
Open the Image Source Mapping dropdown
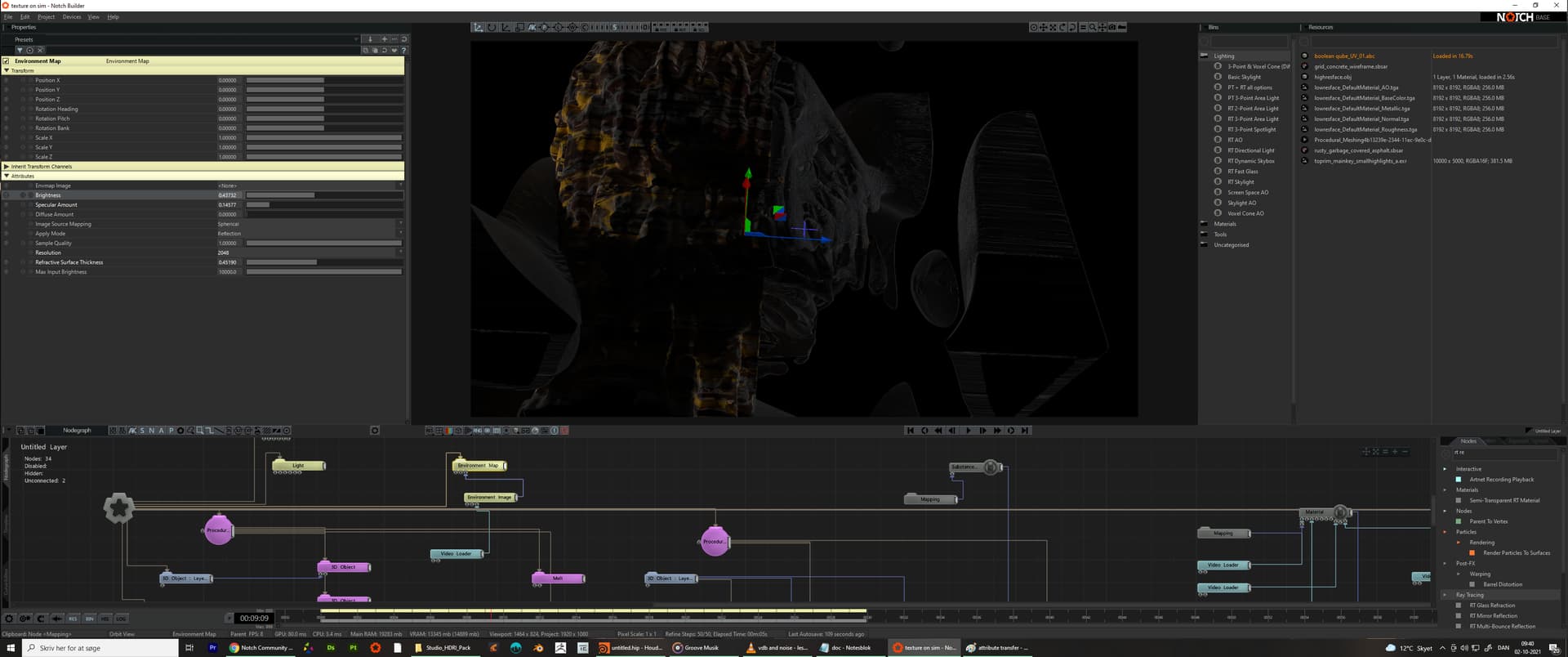(x=310, y=224)
